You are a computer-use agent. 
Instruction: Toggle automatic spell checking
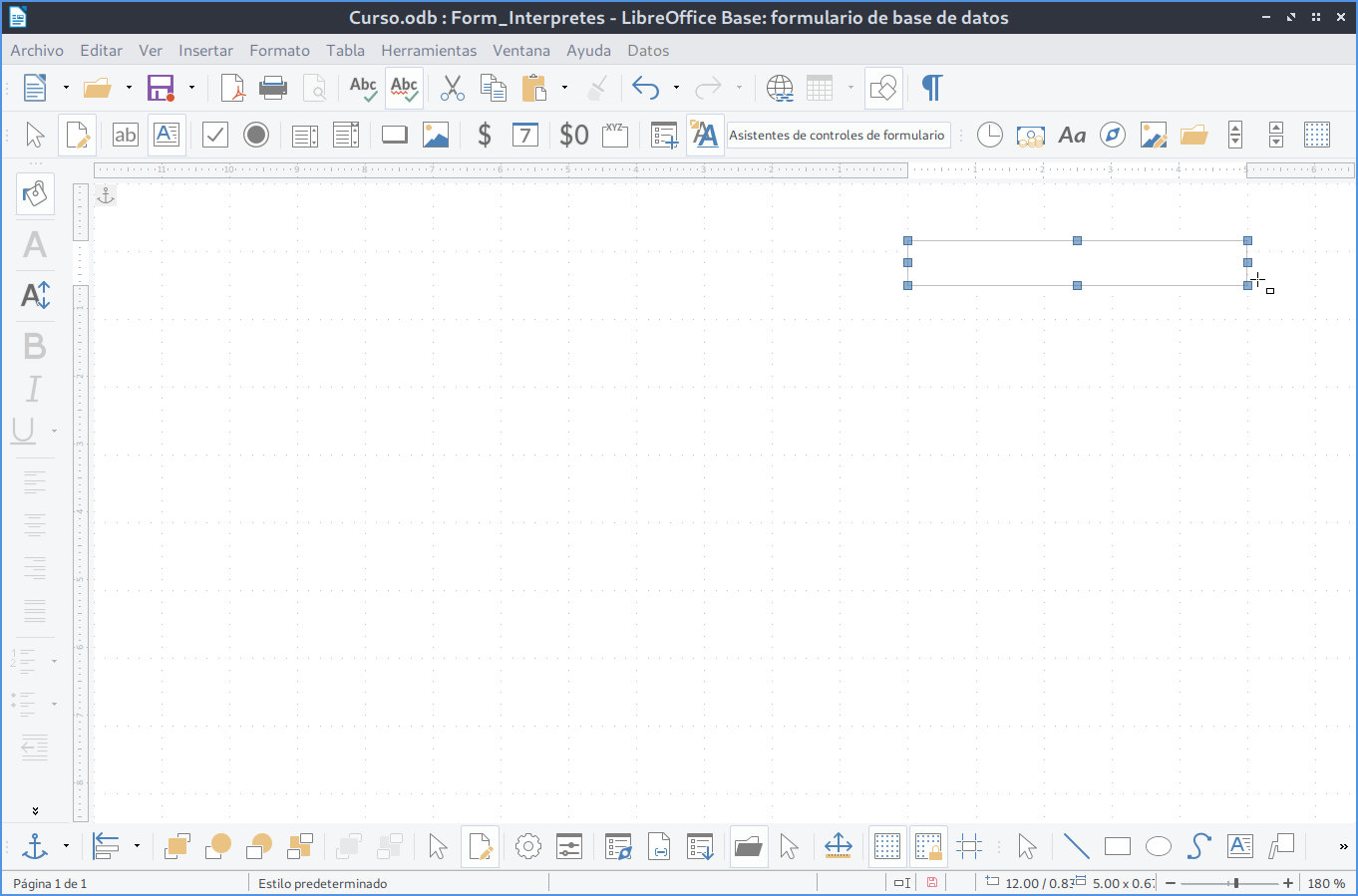405,89
